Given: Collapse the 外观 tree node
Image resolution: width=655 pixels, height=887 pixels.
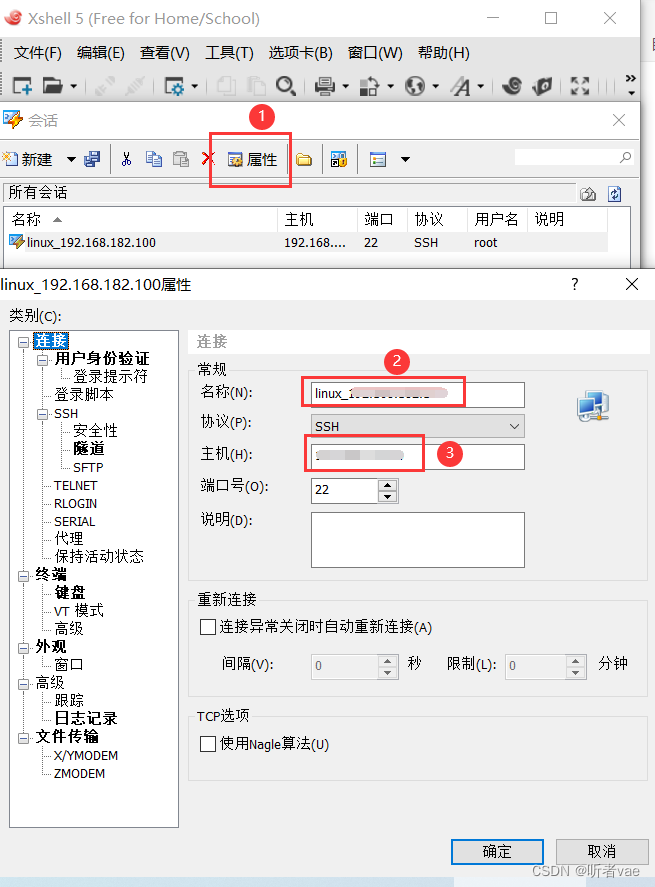Looking at the screenshot, I should coord(23,648).
